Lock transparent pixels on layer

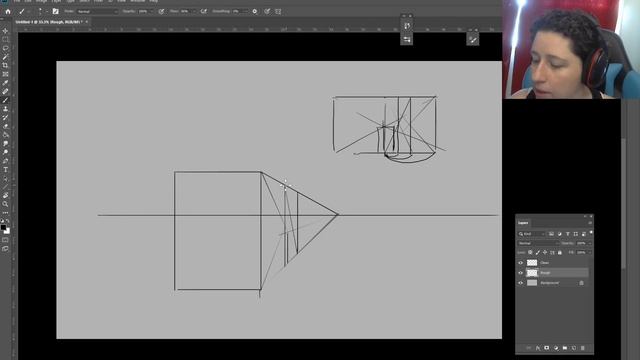click(530, 253)
